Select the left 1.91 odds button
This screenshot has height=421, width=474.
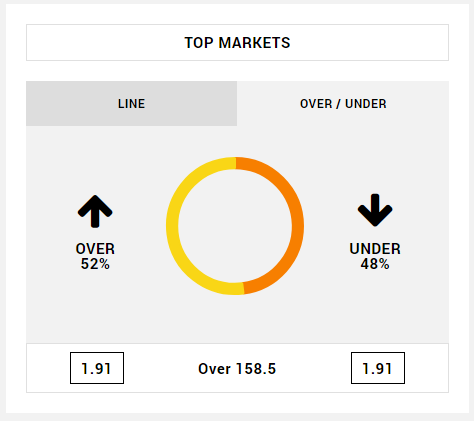point(97,368)
